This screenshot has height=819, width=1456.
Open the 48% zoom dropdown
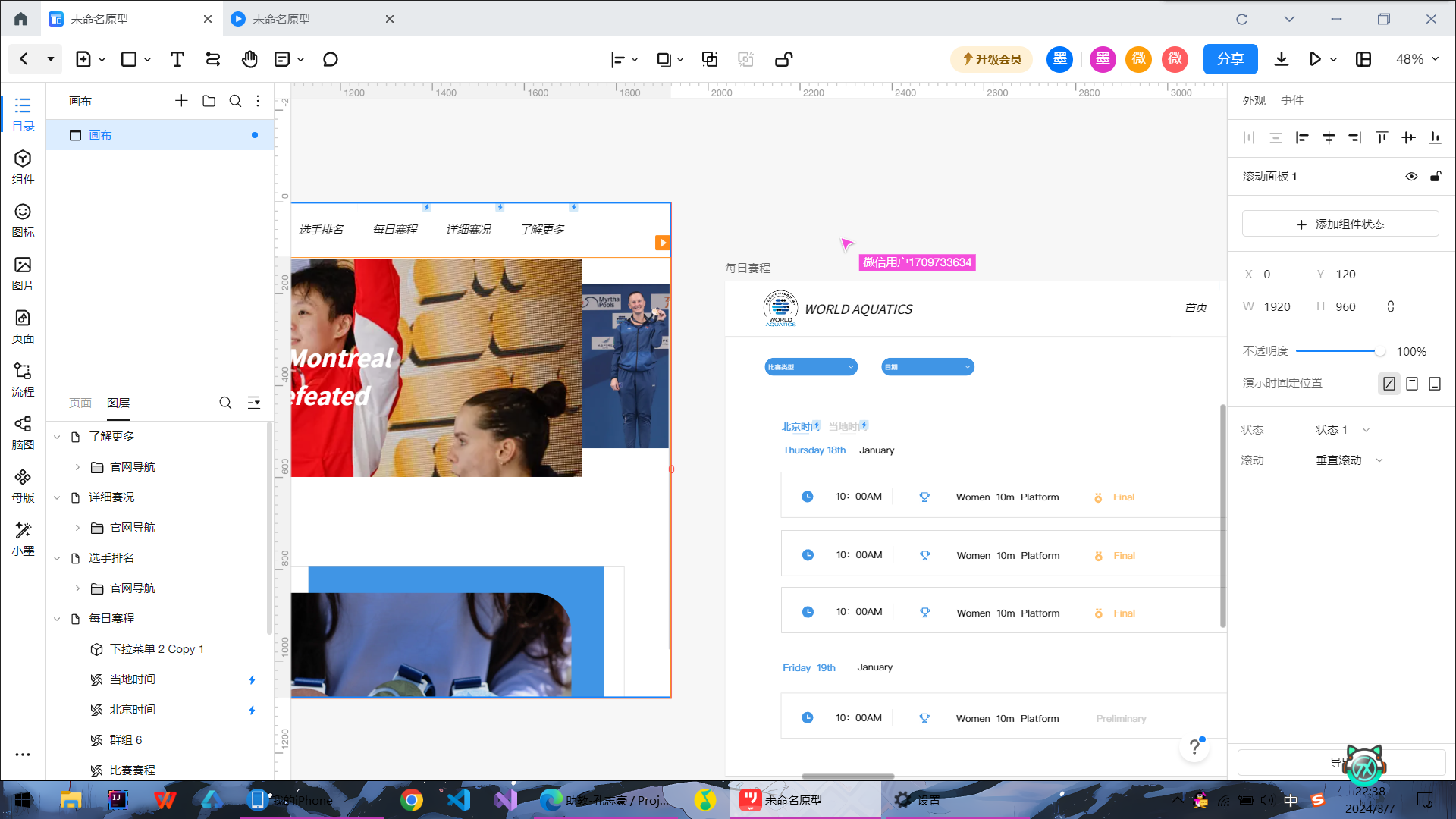[1417, 59]
